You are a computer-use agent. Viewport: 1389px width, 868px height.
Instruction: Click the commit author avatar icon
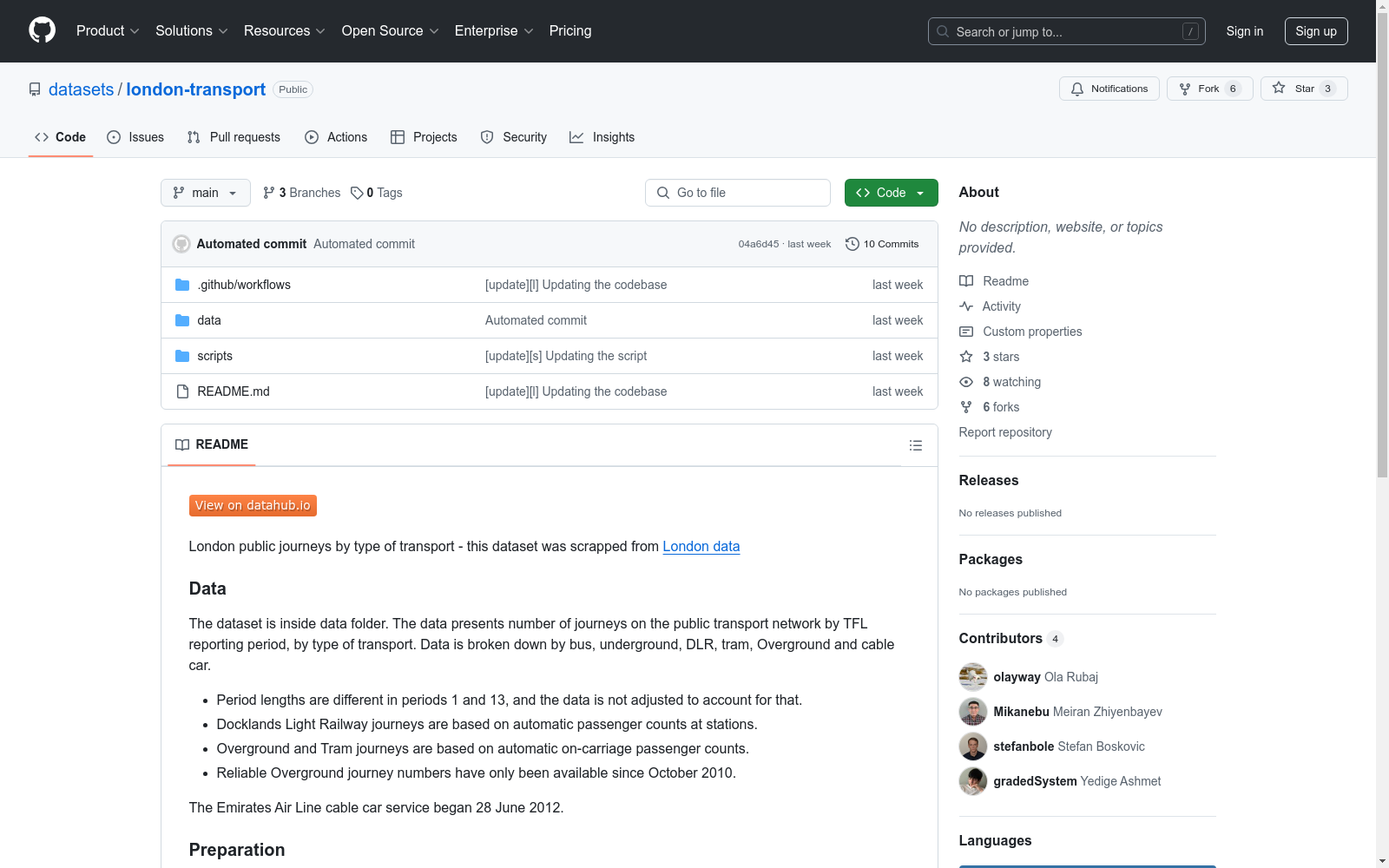click(181, 244)
